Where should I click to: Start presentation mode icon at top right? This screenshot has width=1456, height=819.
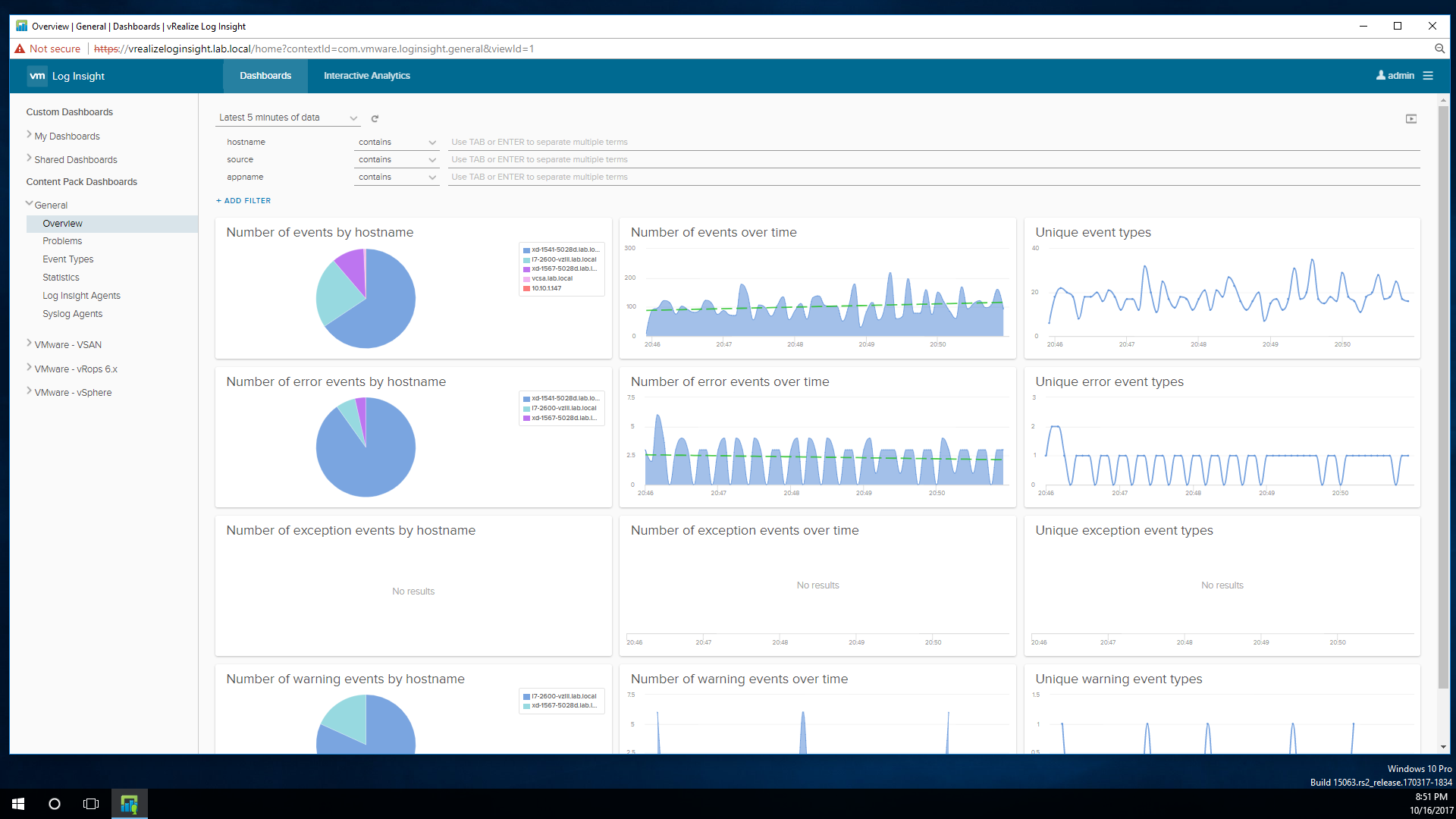(1410, 119)
